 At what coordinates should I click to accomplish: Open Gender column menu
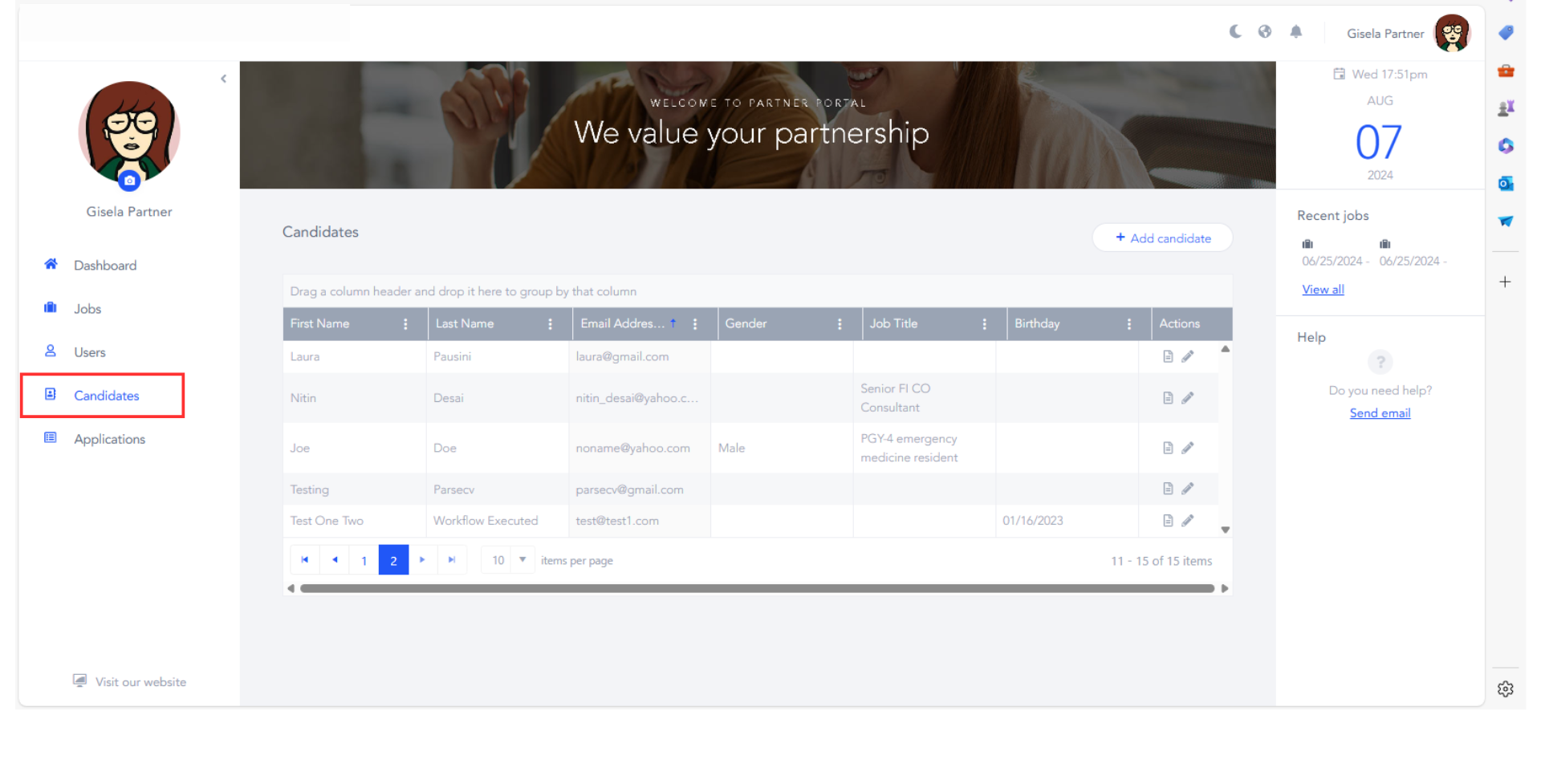[840, 324]
